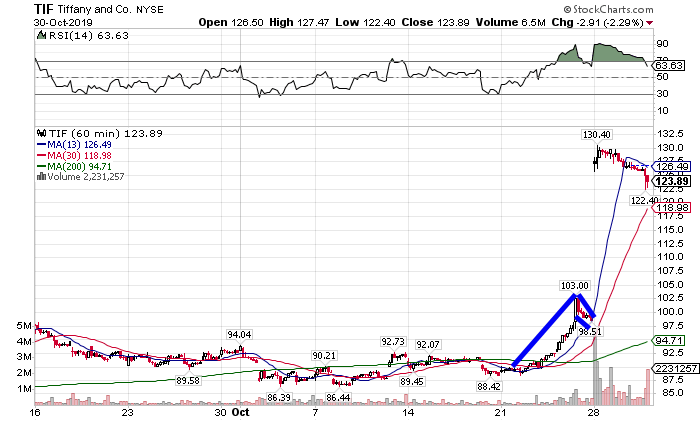Click the StockCharts.com copyright link

point(608,9)
